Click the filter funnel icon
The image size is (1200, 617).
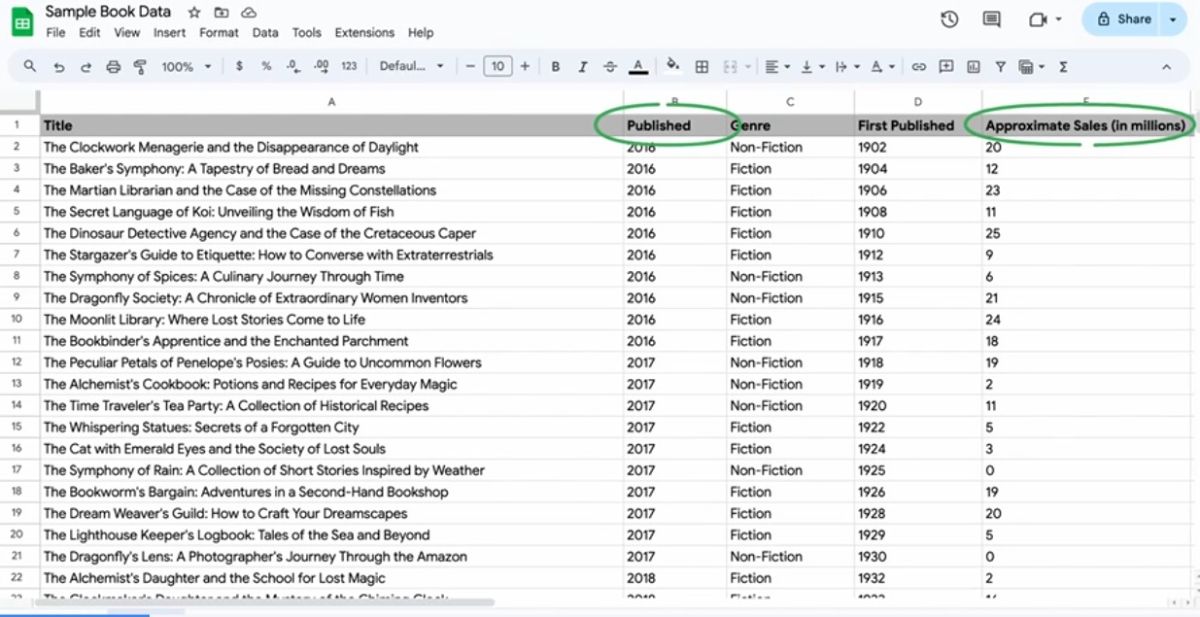click(1000, 67)
